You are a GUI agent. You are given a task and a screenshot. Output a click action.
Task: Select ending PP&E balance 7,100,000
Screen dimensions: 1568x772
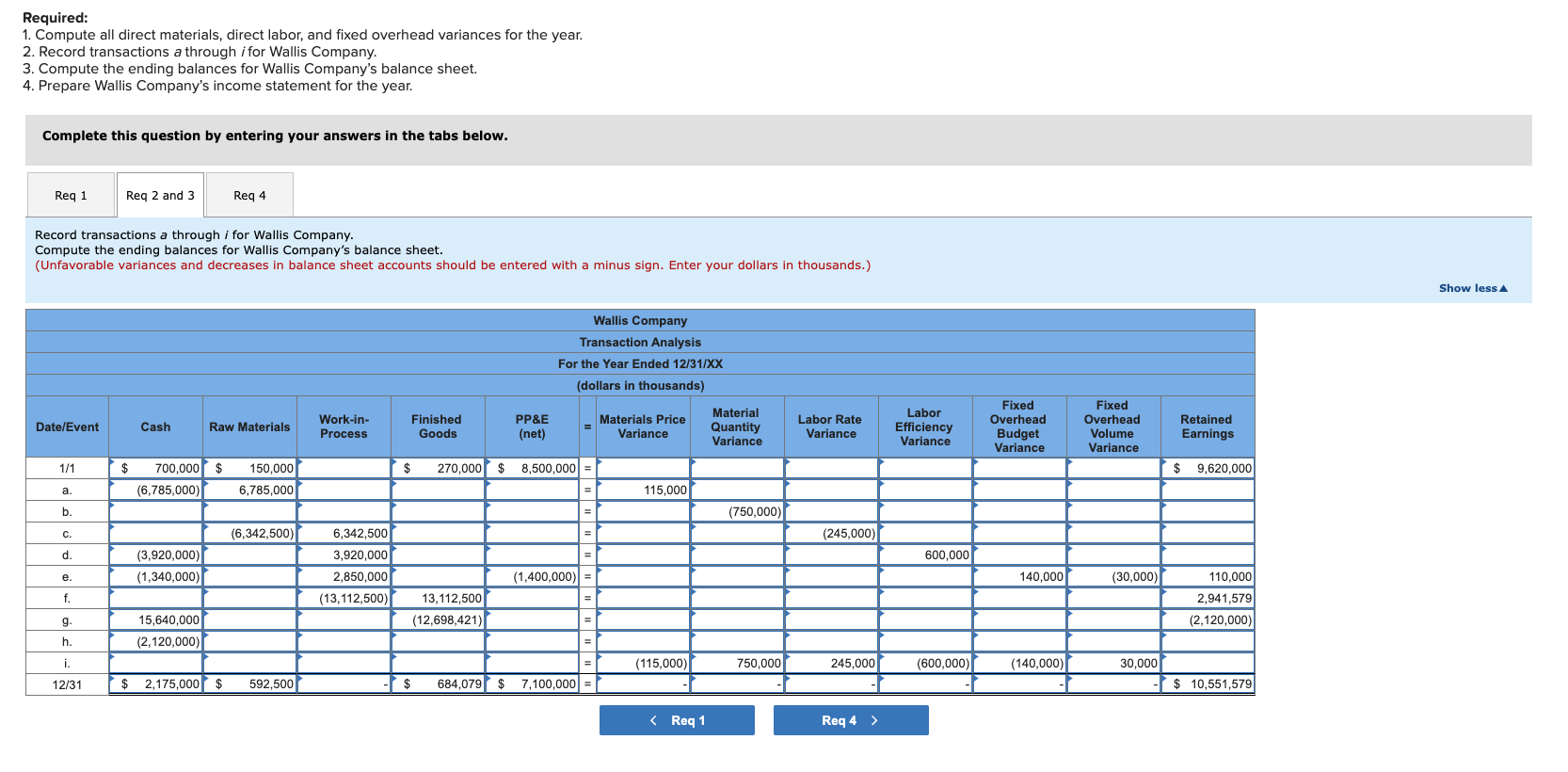point(533,684)
